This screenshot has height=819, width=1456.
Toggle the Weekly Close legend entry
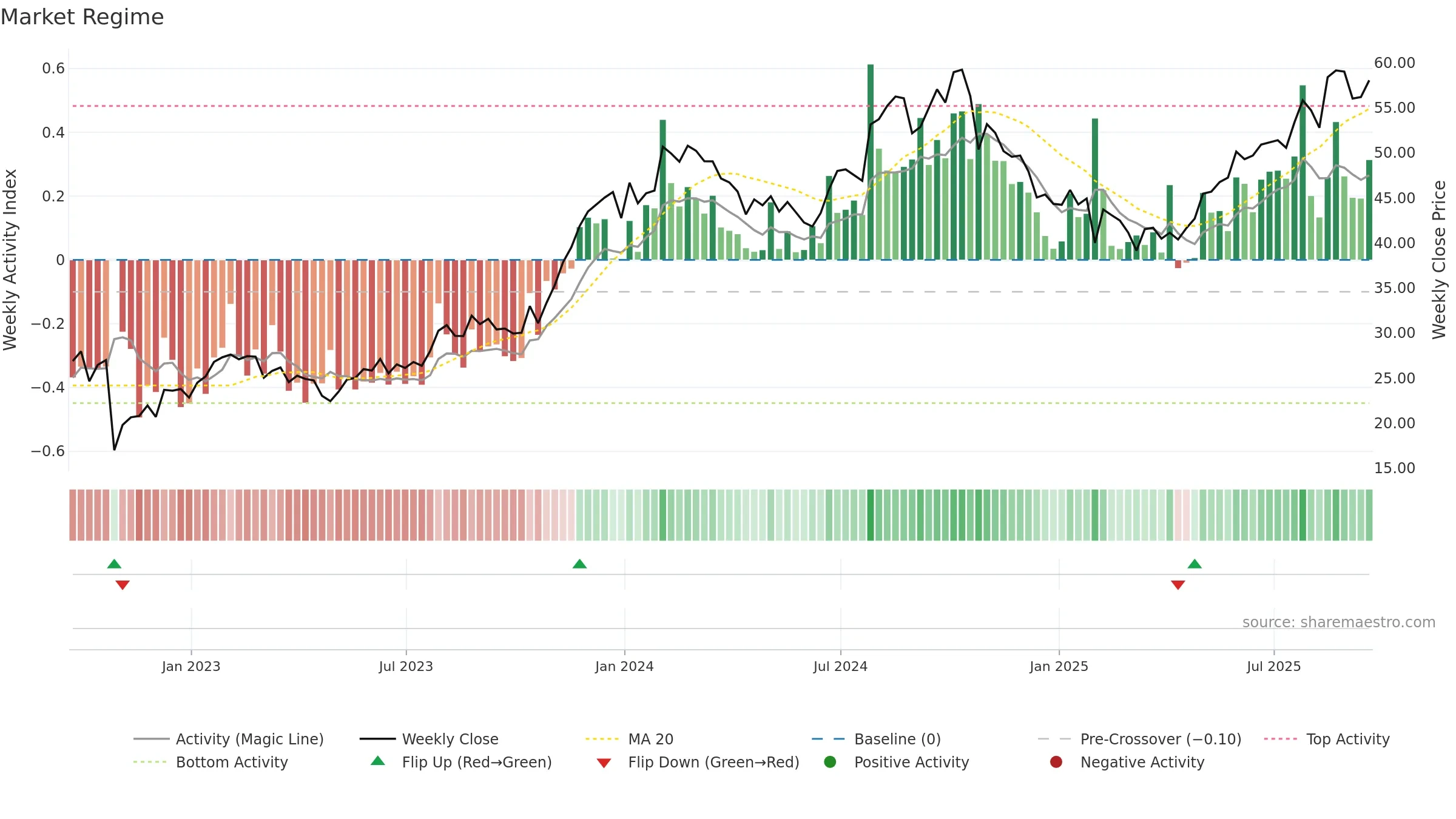click(429, 739)
